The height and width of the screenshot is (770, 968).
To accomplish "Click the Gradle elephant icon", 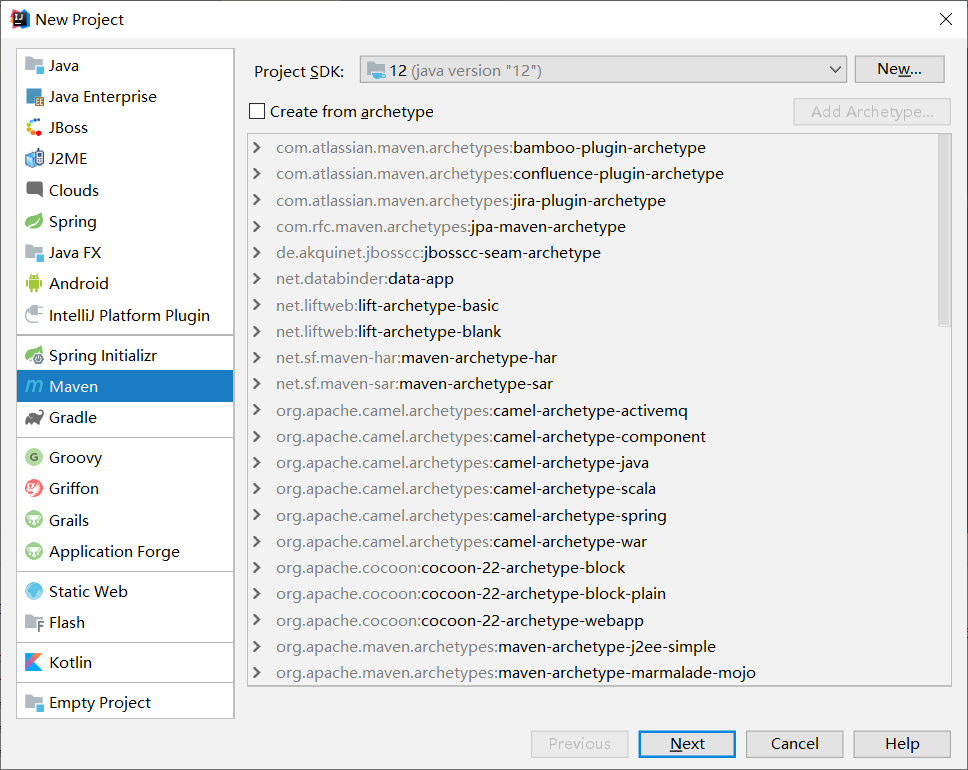I will (34, 418).
